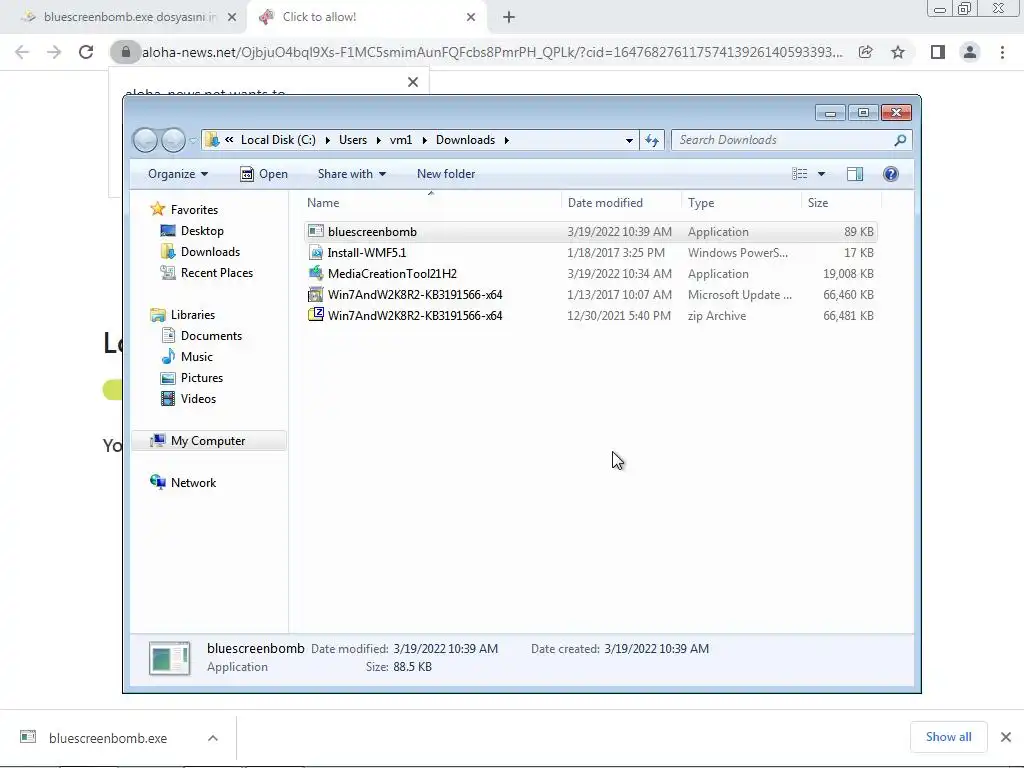Dismiss the notification permission prompt
The width and height of the screenshot is (1024, 768).
(x=413, y=82)
